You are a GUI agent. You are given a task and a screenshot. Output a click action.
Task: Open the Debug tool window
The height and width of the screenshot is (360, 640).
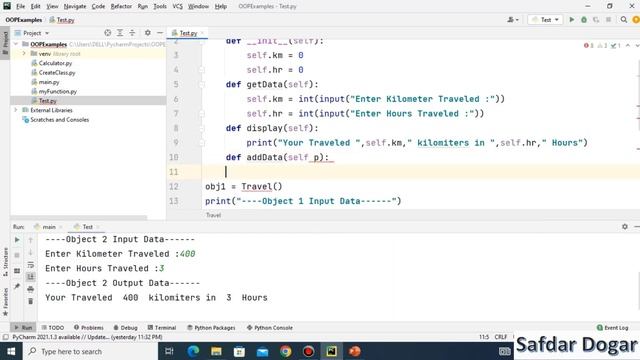click(125, 327)
